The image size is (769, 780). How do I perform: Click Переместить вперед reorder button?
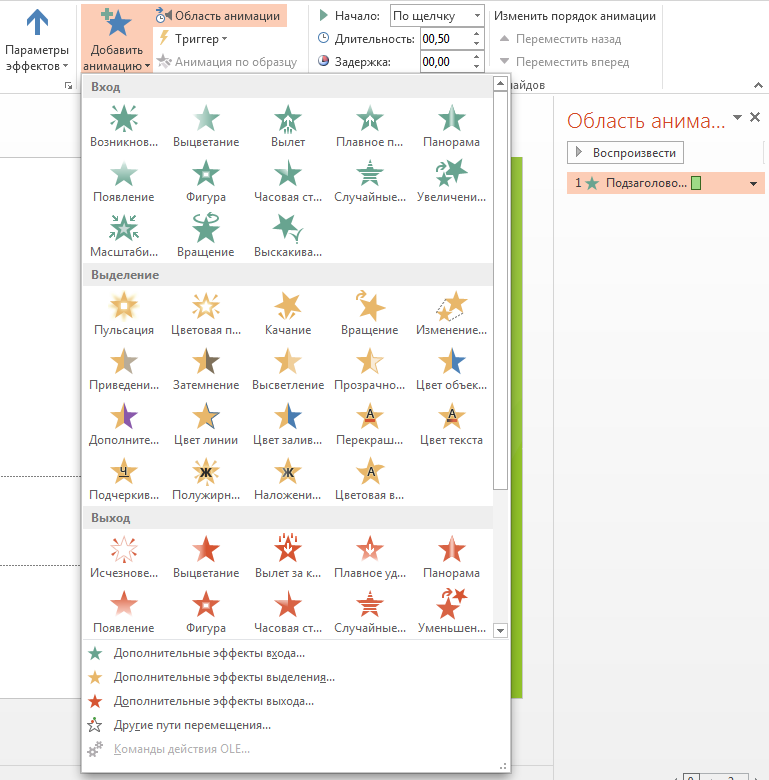click(564, 62)
